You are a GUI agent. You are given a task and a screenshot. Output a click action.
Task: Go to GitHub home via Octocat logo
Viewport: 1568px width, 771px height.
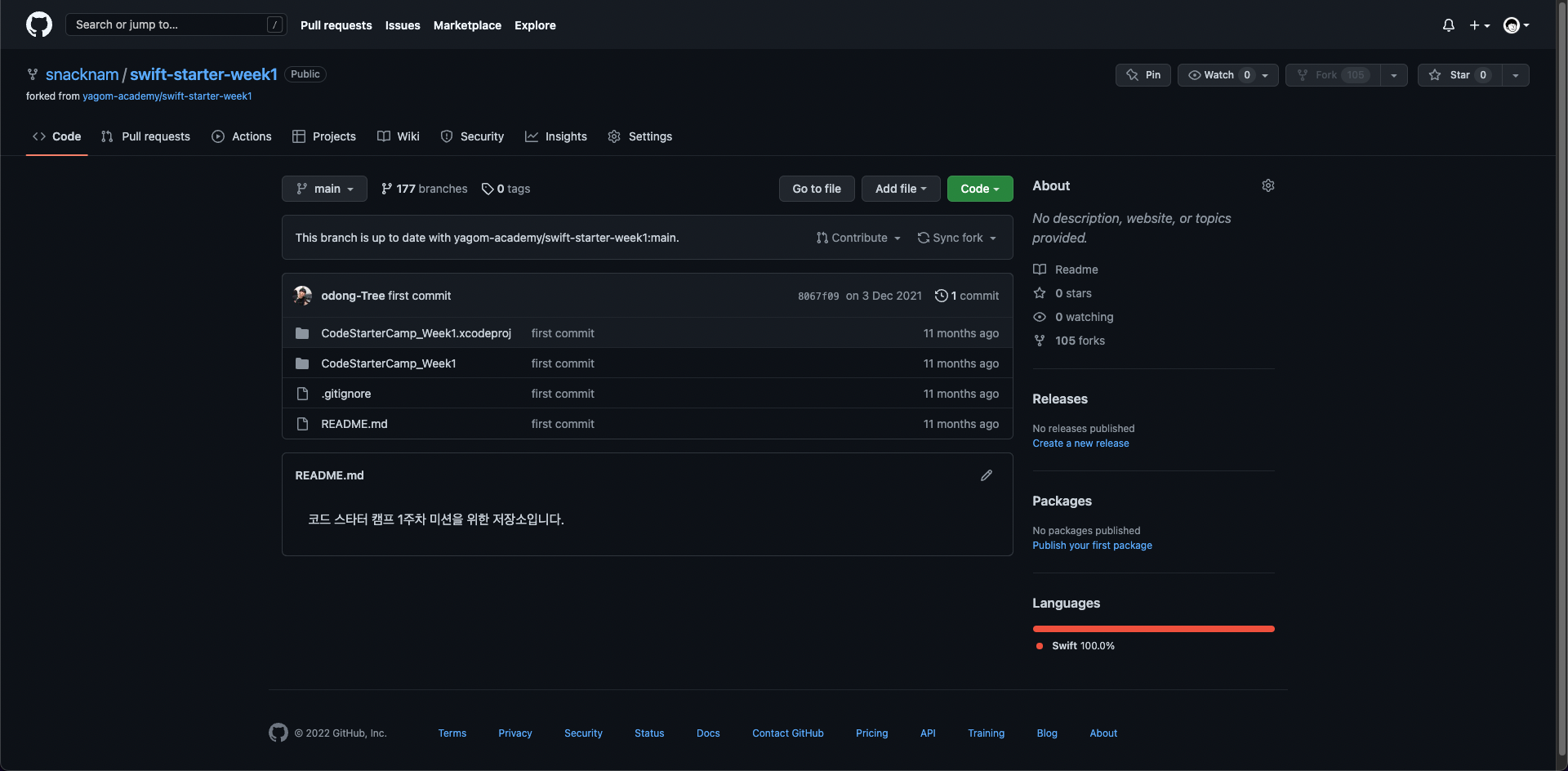click(x=39, y=25)
